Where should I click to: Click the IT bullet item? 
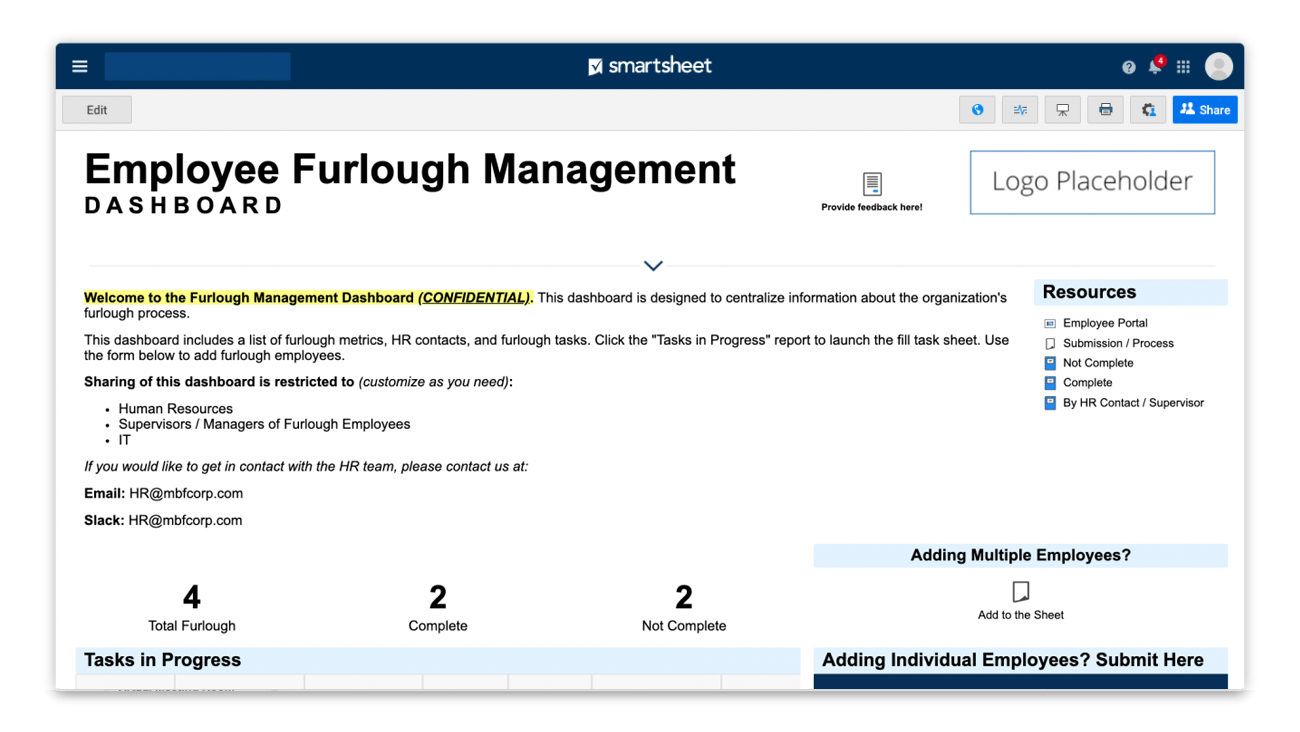pos(124,440)
